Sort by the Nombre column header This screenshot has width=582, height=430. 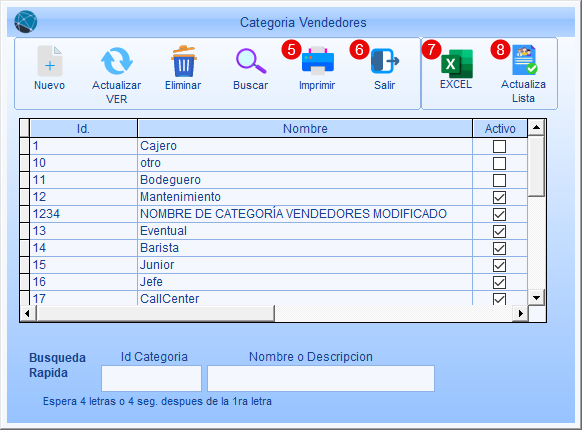click(x=305, y=128)
